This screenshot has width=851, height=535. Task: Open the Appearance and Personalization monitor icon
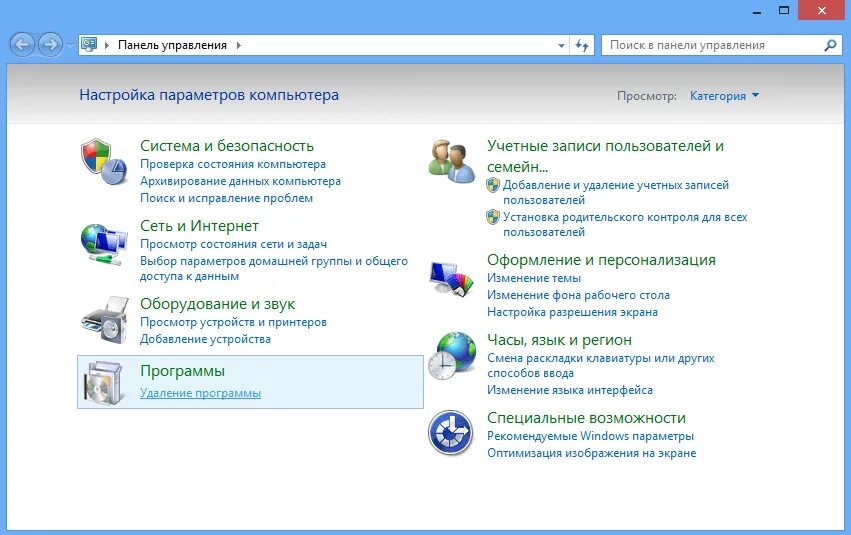point(451,278)
